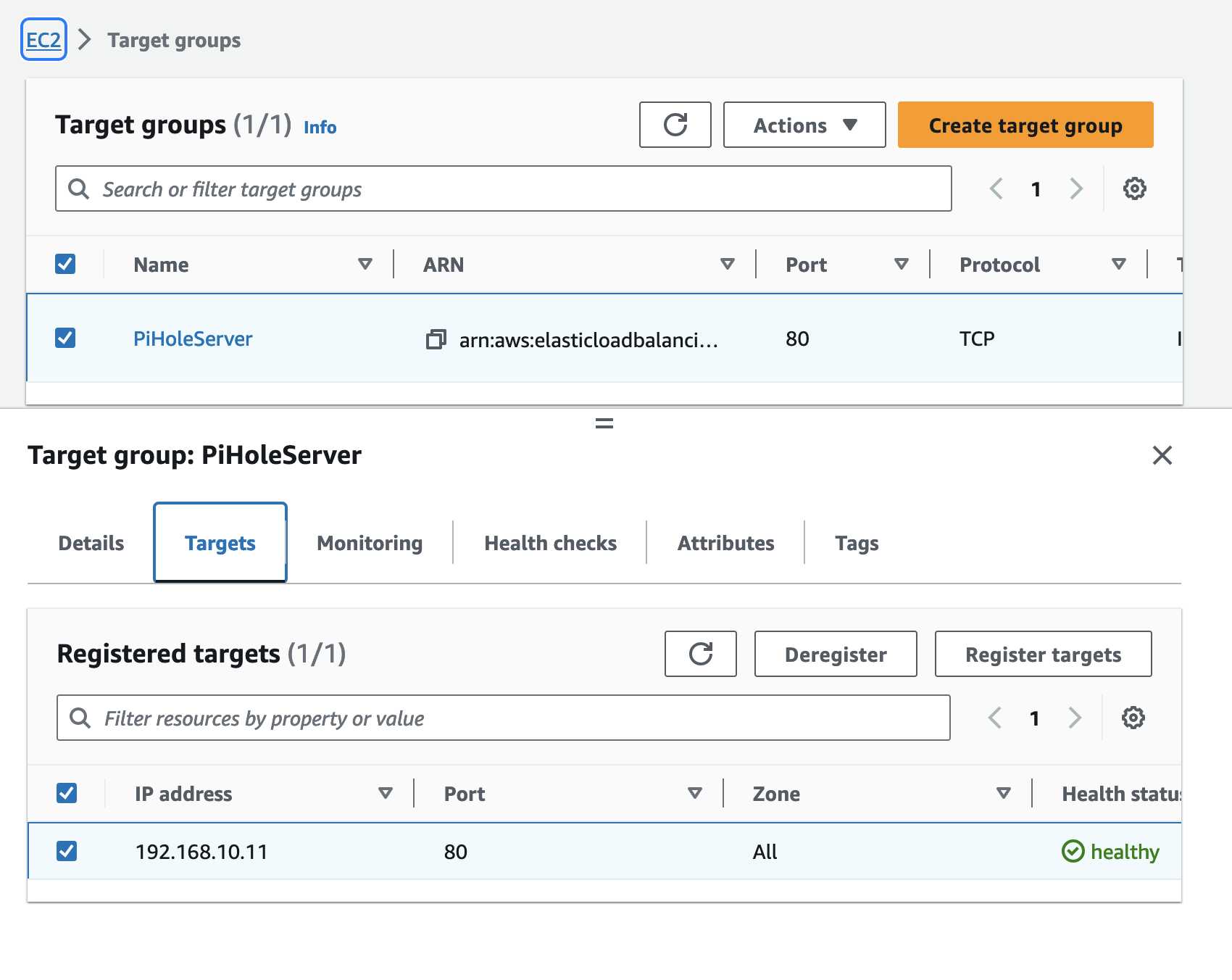Open registered targets preferences gear

(1132, 718)
